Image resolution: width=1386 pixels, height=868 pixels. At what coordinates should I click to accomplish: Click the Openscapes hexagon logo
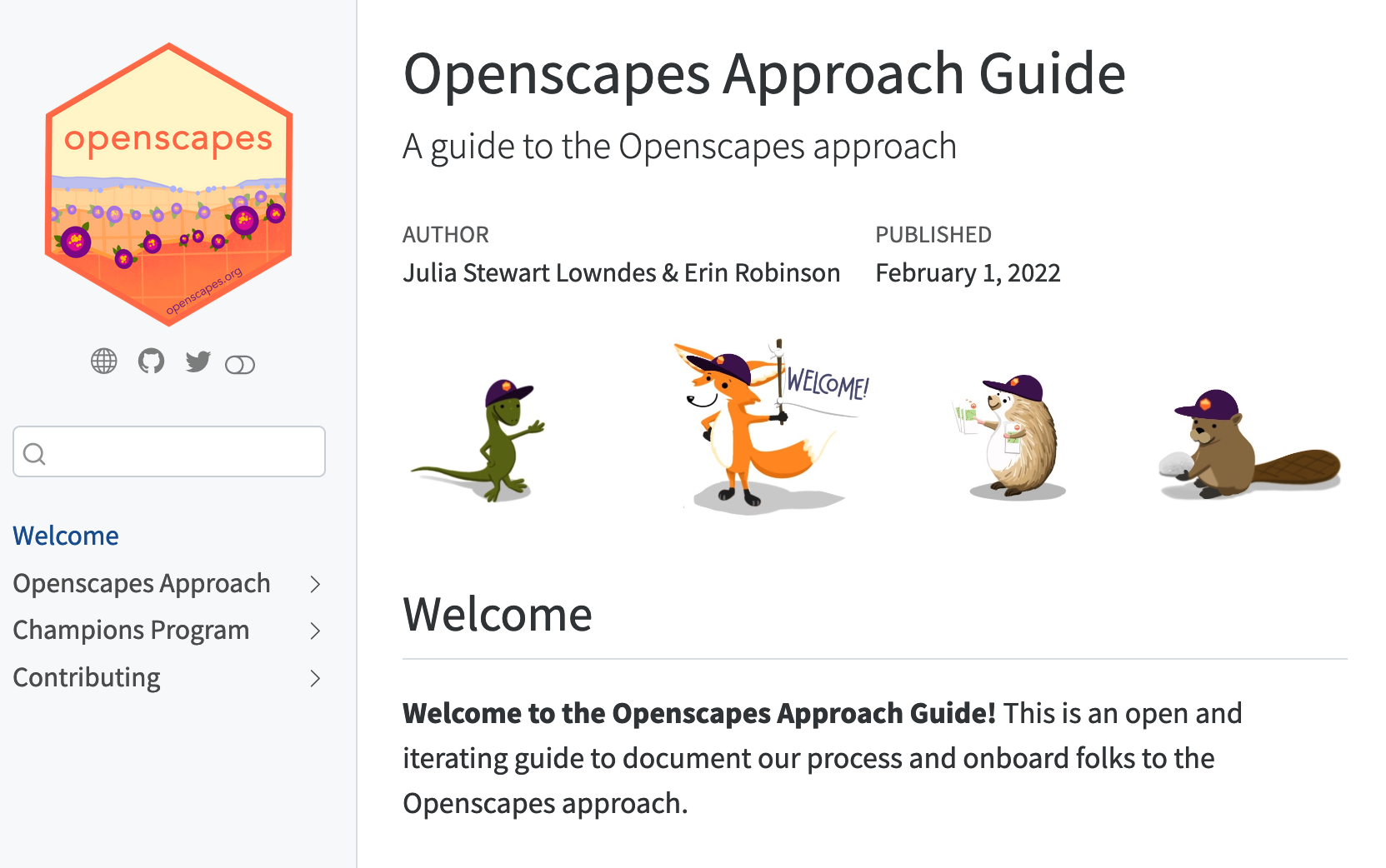pyautogui.click(x=168, y=184)
